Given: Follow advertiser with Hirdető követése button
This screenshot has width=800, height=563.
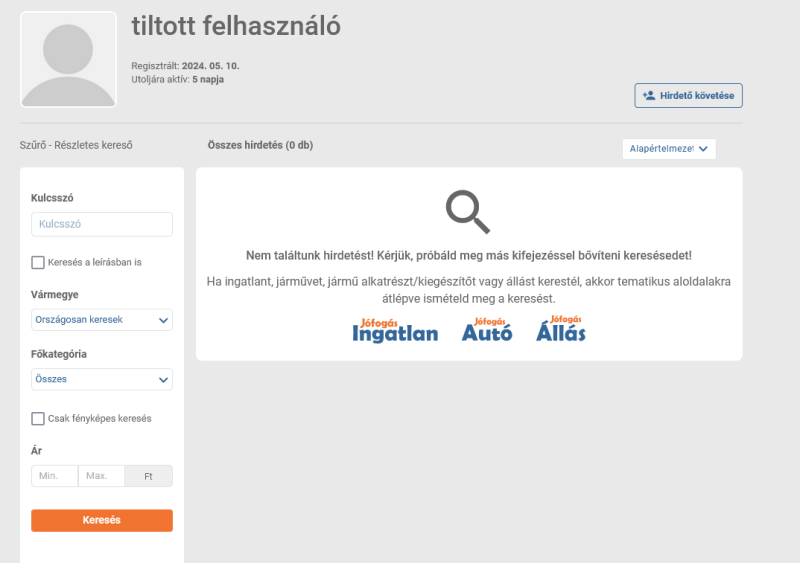Looking at the screenshot, I should 688,95.
